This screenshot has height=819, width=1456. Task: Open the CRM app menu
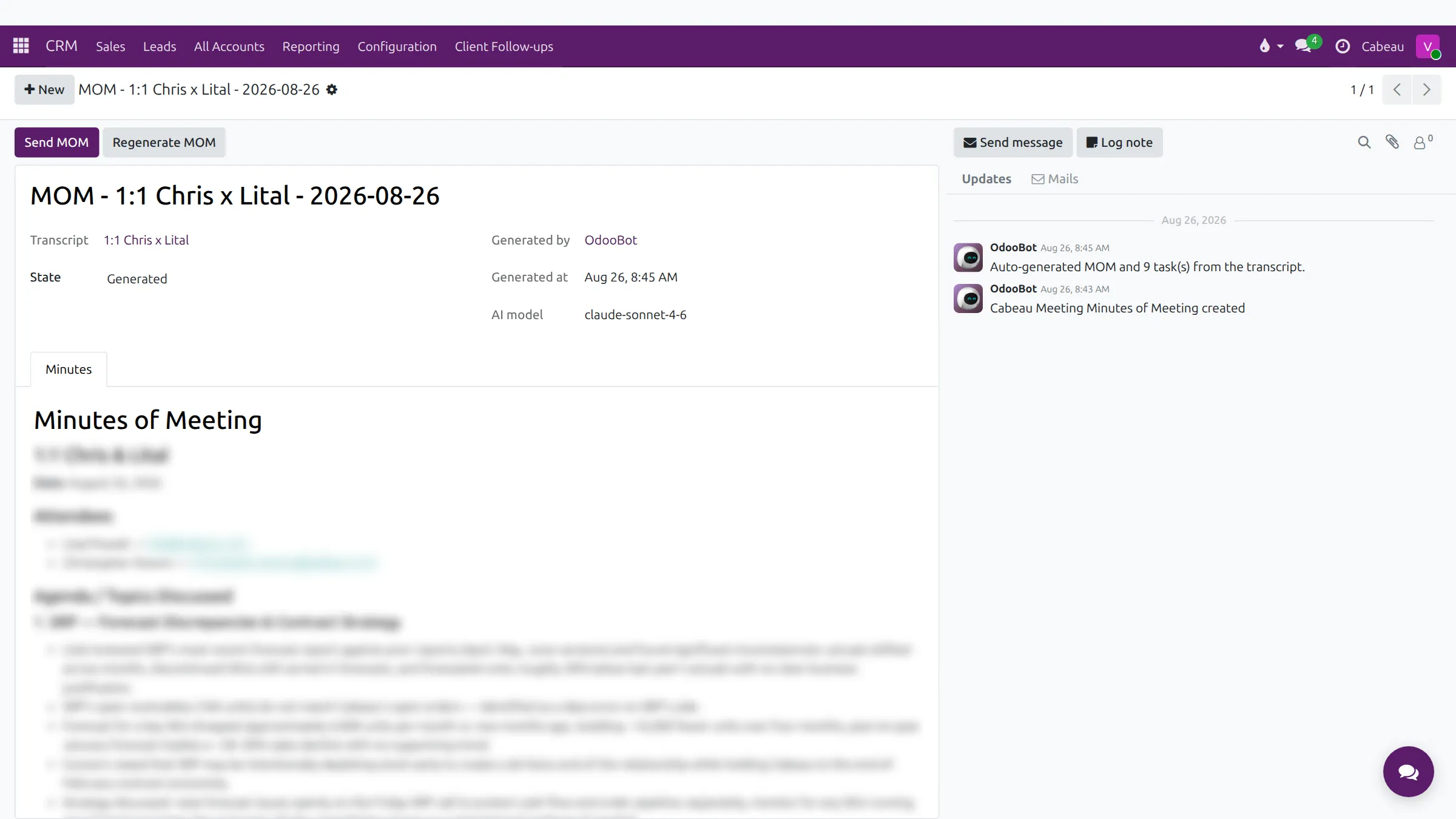point(61,46)
